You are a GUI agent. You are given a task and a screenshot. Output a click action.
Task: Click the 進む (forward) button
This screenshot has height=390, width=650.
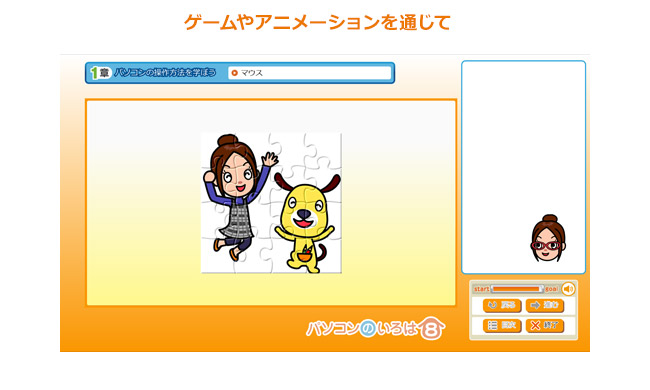[x=545, y=305]
